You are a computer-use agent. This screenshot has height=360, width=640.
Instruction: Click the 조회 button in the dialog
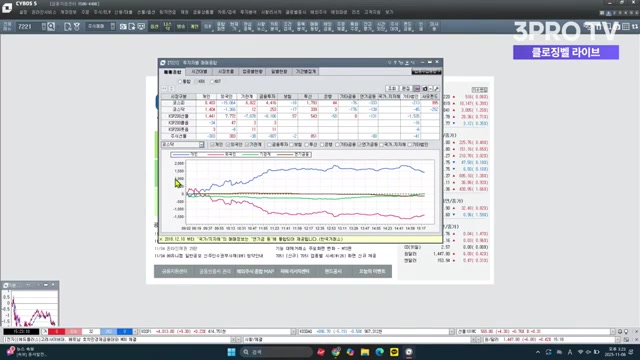[392, 89]
